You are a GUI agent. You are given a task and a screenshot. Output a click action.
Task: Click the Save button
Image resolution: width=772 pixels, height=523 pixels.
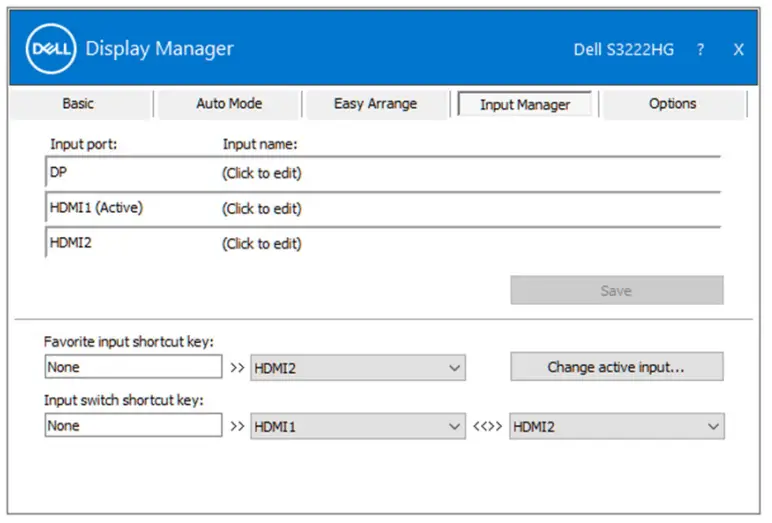click(617, 291)
